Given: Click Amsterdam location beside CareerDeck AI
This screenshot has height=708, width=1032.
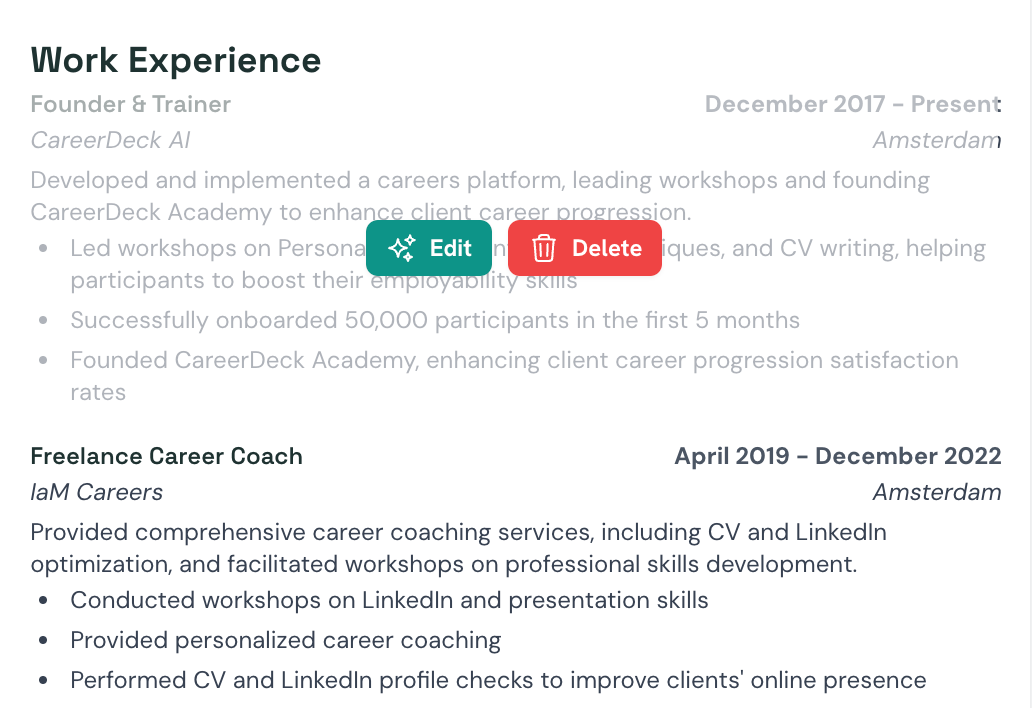Looking at the screenshot, I should point(936,140).
